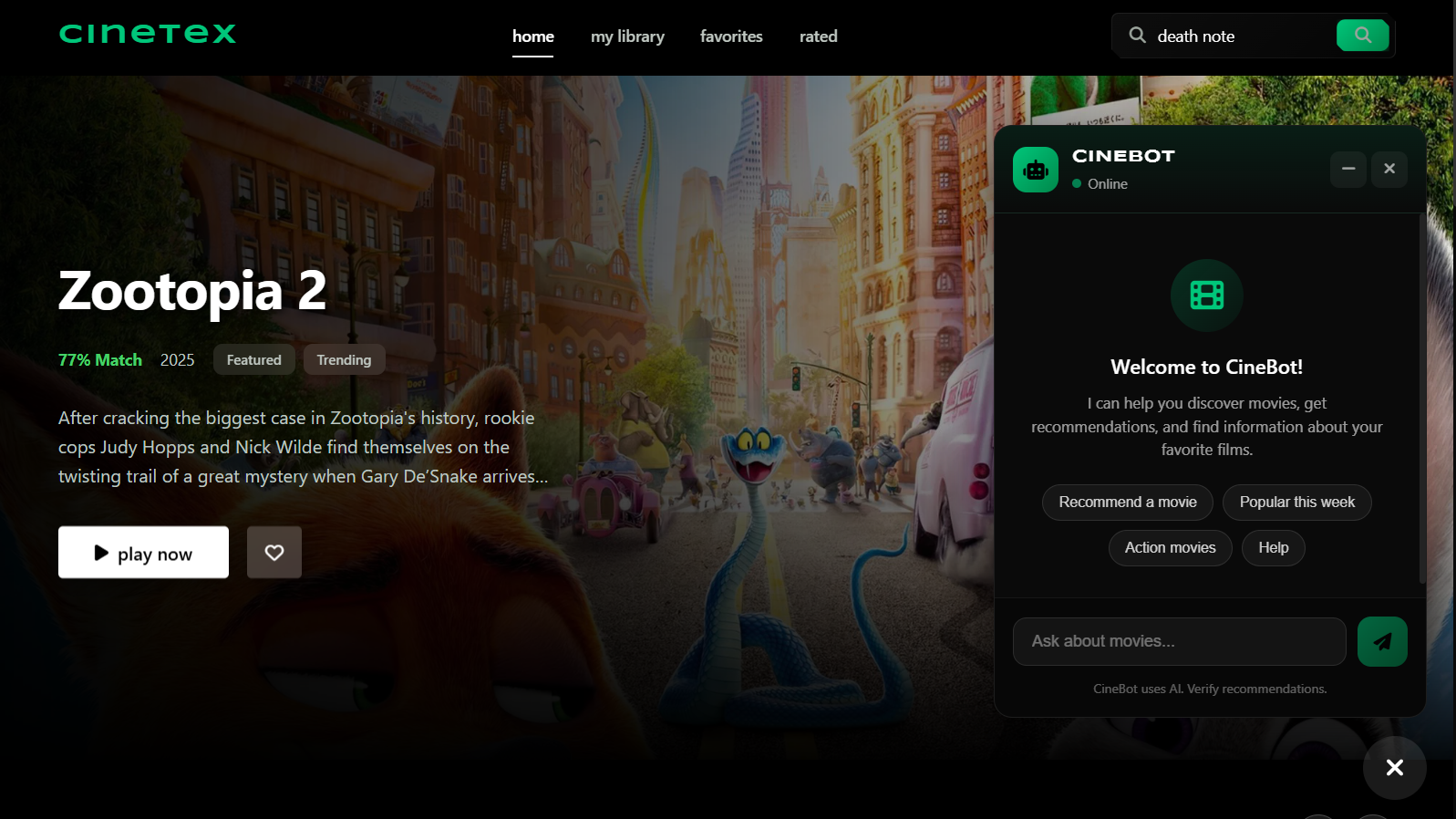Click the Zootopia 2 title

click(192, 291)
